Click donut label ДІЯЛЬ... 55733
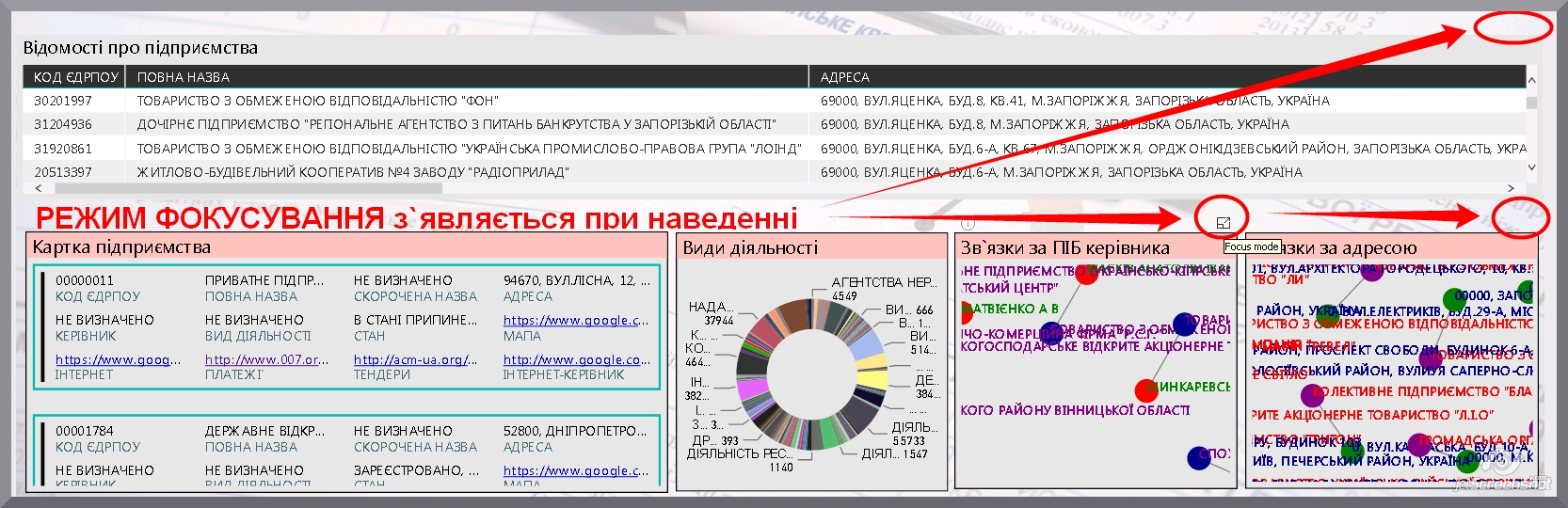Screen dimensions: 1568x508 point(915,434)
